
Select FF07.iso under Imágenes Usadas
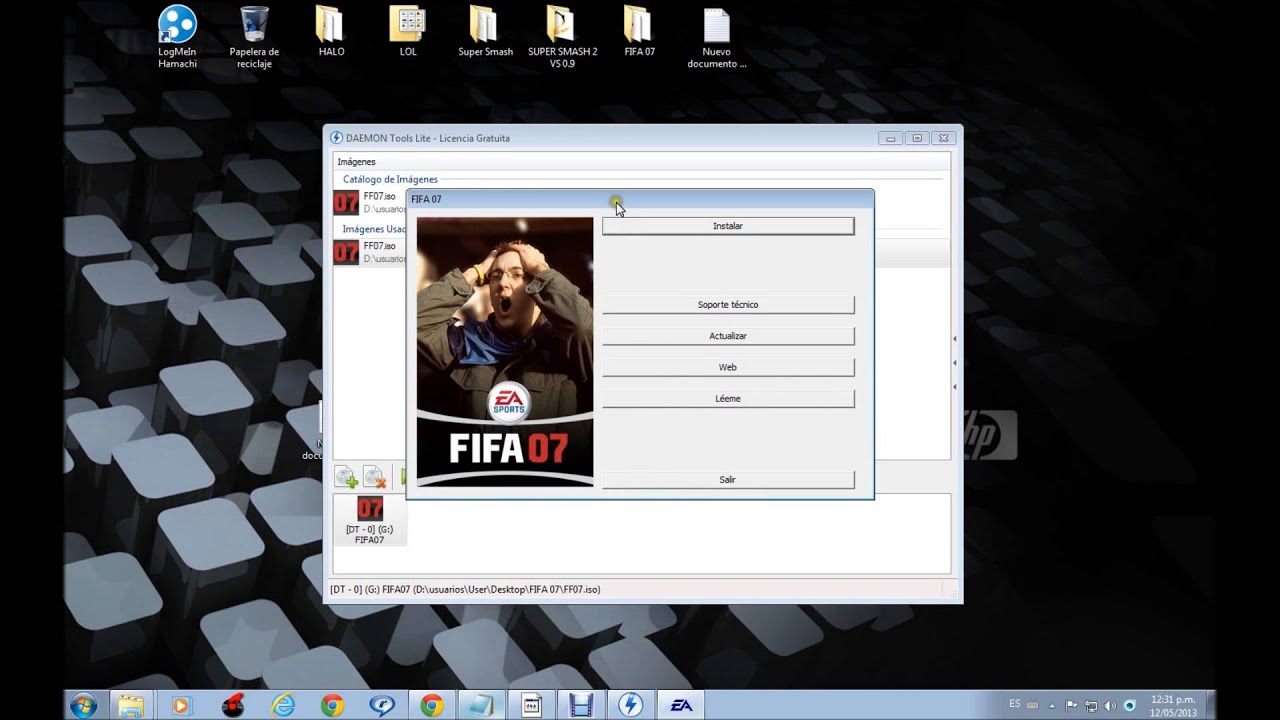pyautogui.click(x=369, y=252)
